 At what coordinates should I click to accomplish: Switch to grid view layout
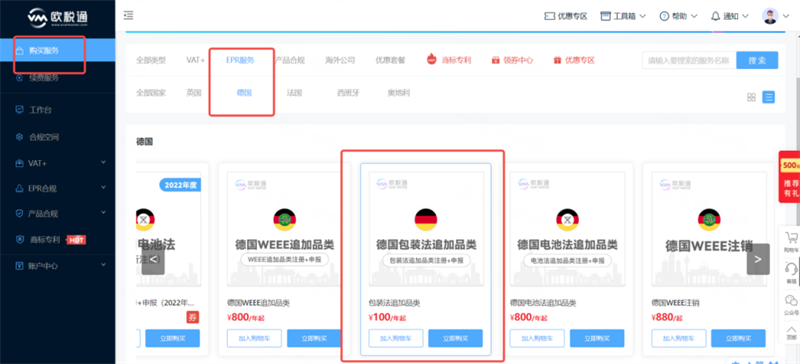(x=751, y=97)
